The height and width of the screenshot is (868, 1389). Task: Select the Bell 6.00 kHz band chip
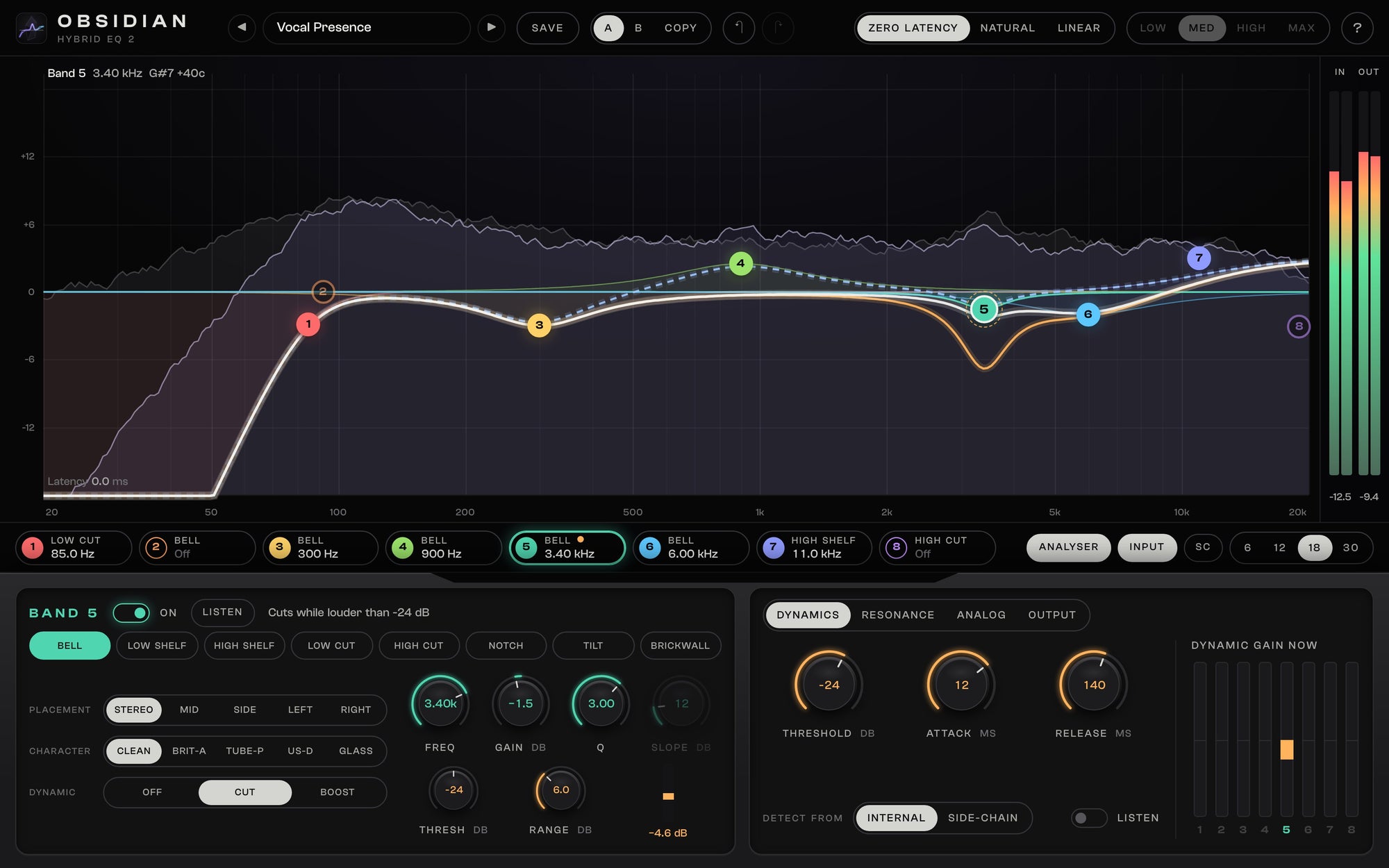click(691, 547)
